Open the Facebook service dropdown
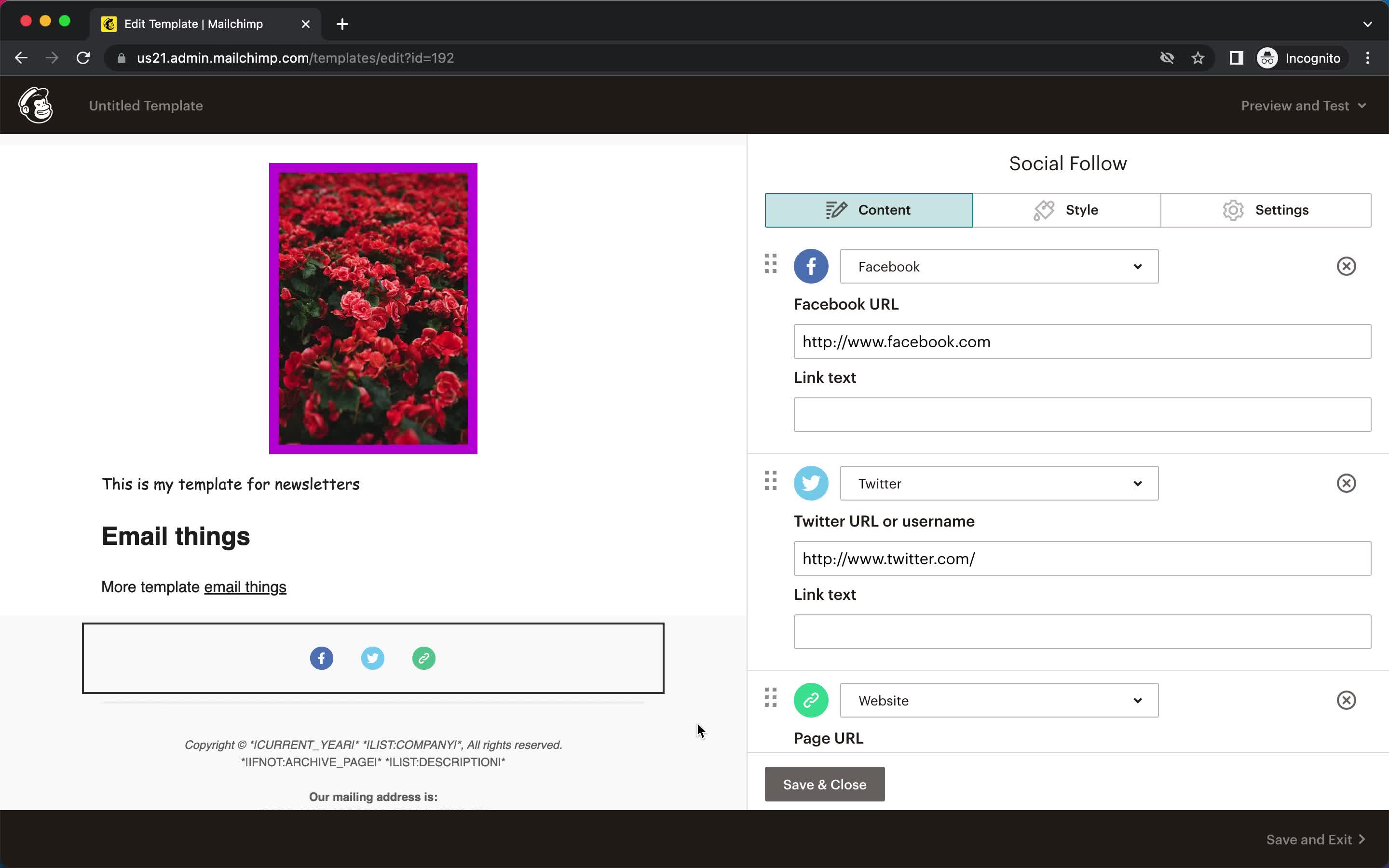Screen dimensions: 1389x868 pyautogui.click(x=999, y=266)
